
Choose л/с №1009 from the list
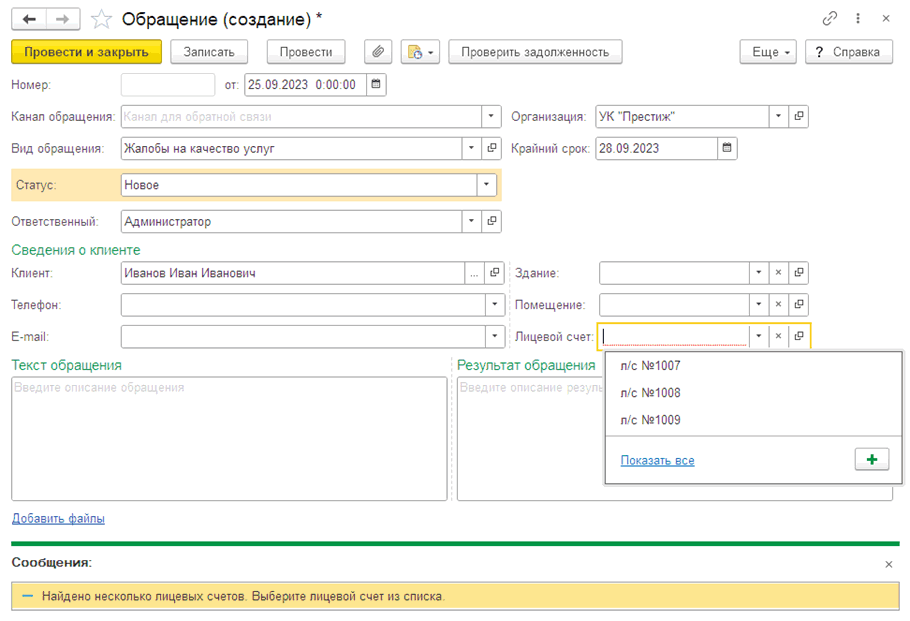(x=650, y=420)
